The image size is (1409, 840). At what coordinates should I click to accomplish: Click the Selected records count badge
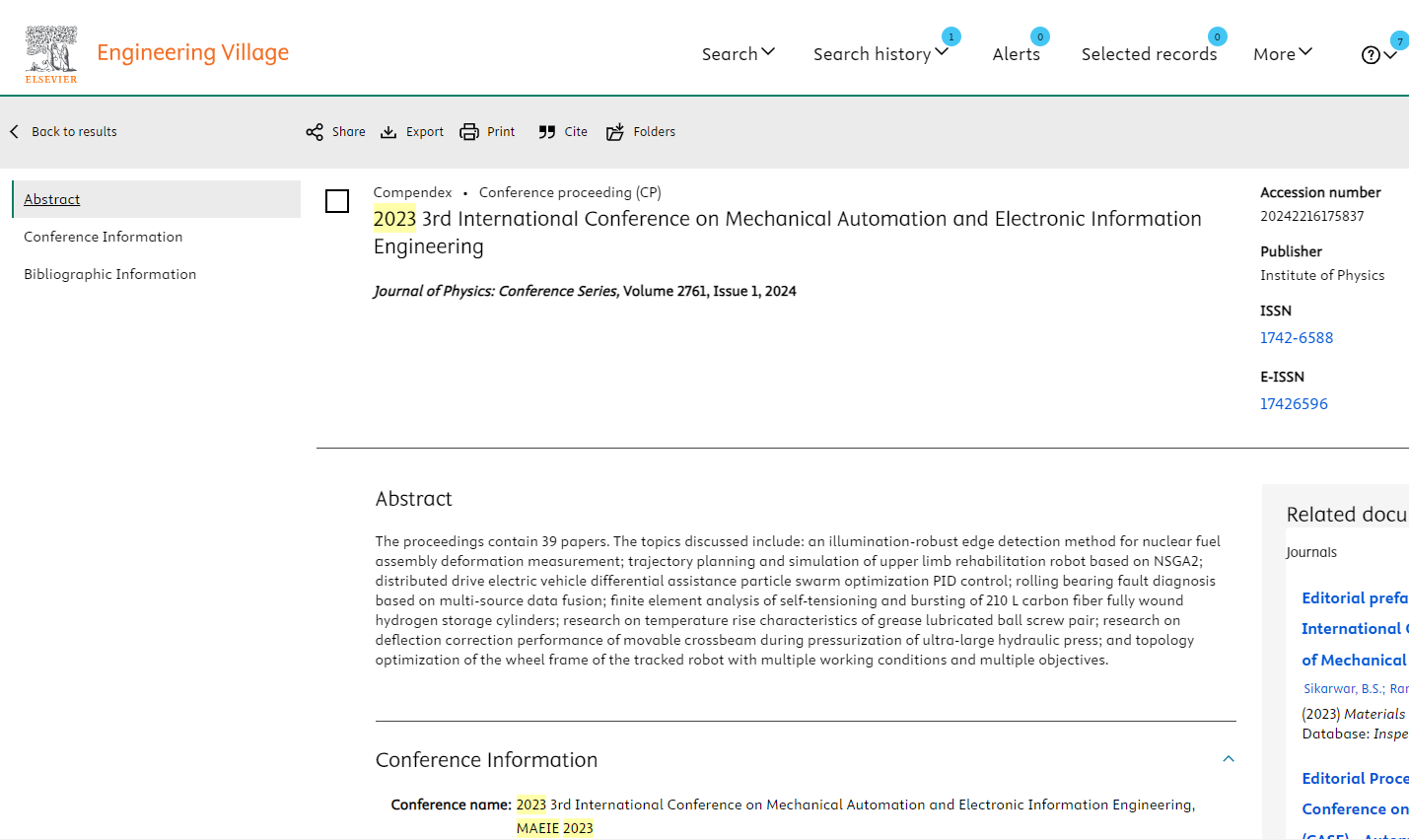(x=1218, y=36)
